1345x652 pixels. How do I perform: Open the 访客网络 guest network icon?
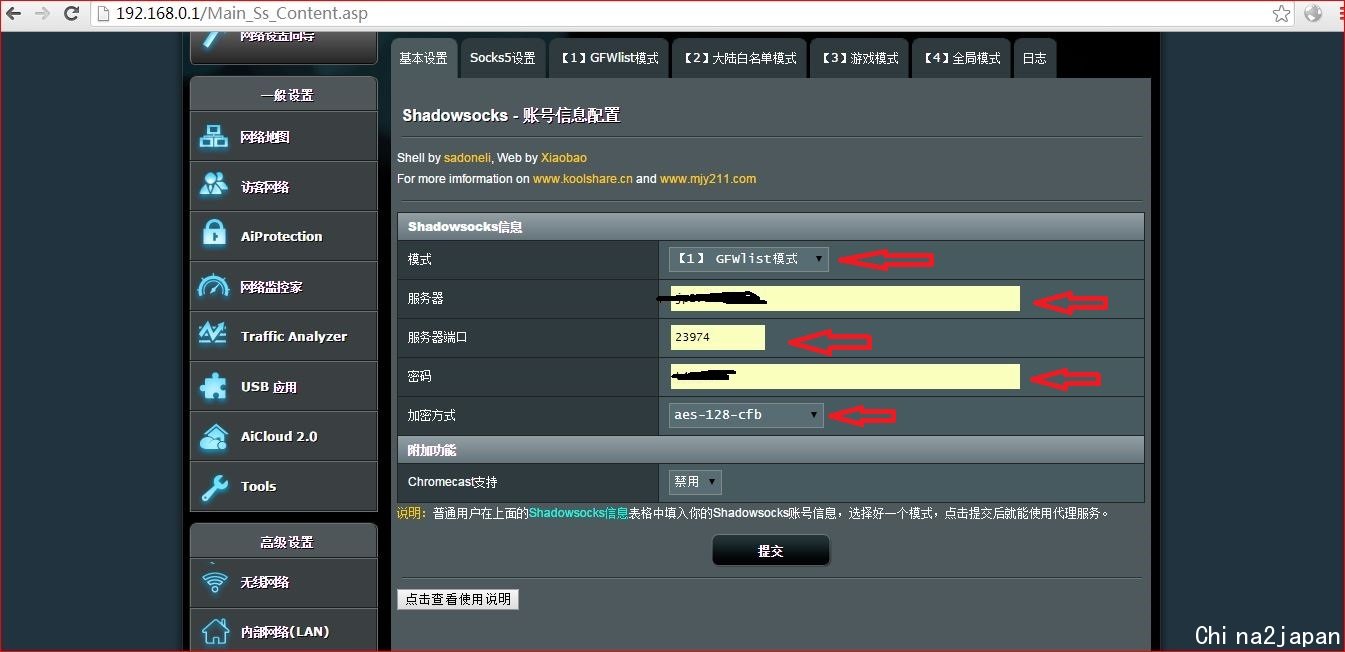[214, 186]
